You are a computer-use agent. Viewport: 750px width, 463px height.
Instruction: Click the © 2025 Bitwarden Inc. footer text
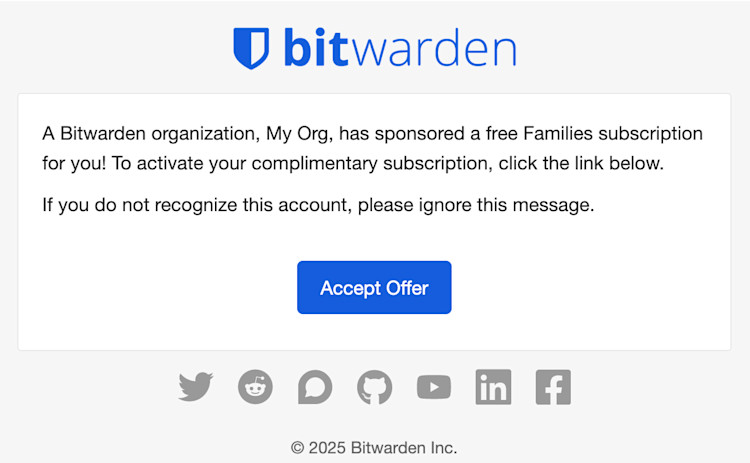374,447
